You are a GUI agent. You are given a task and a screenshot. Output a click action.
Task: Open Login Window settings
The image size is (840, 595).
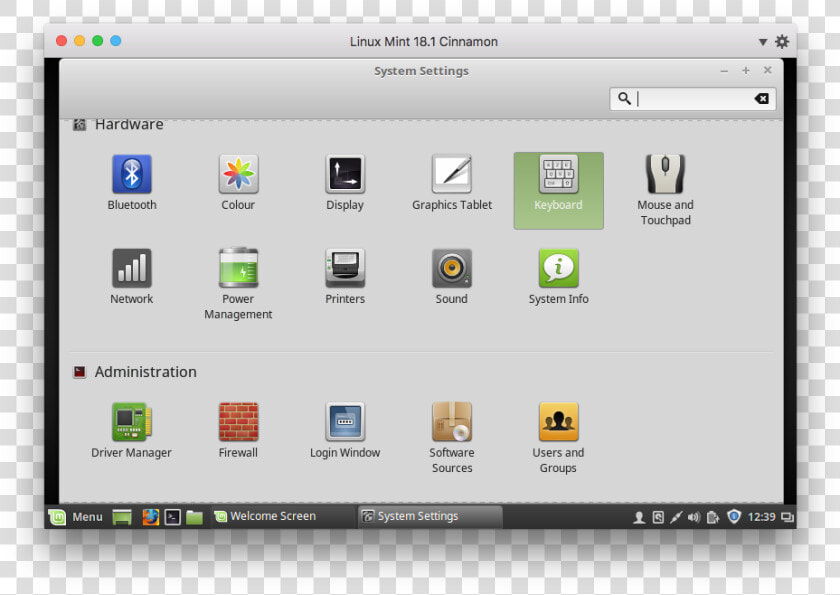pyautogui.click(x=345, y=431)
